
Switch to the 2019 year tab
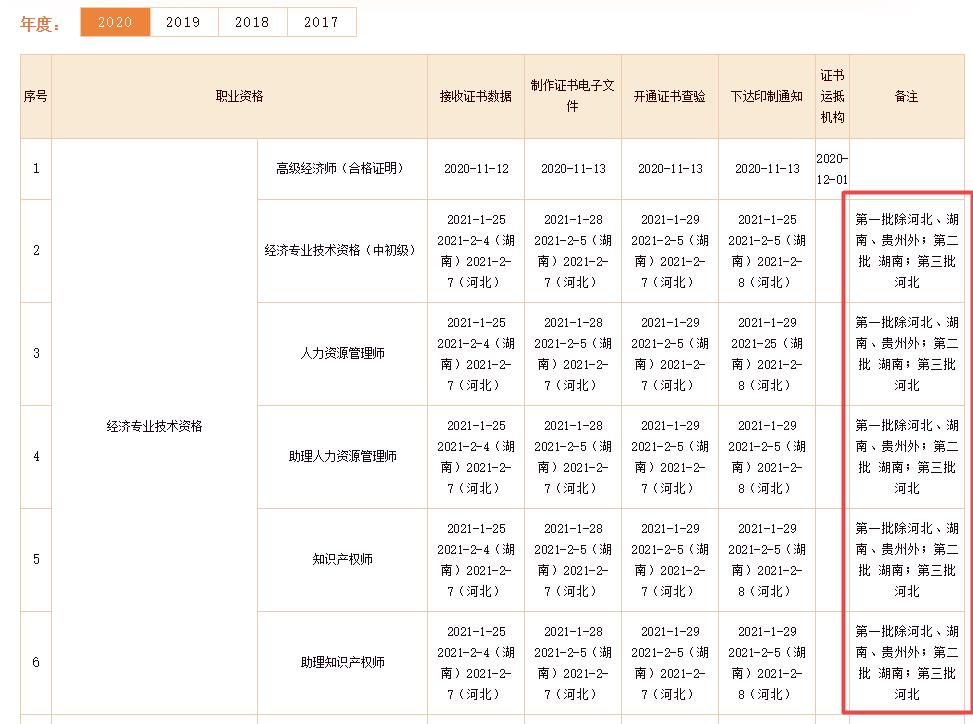tap(183, 22)
